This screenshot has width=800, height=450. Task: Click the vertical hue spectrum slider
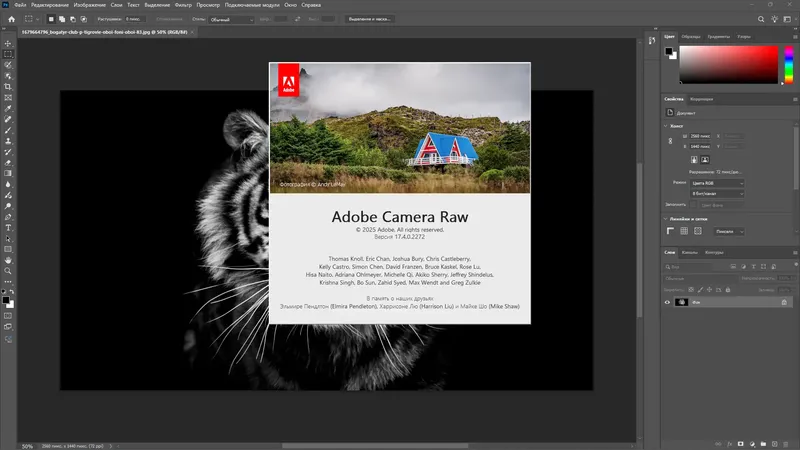787,66
